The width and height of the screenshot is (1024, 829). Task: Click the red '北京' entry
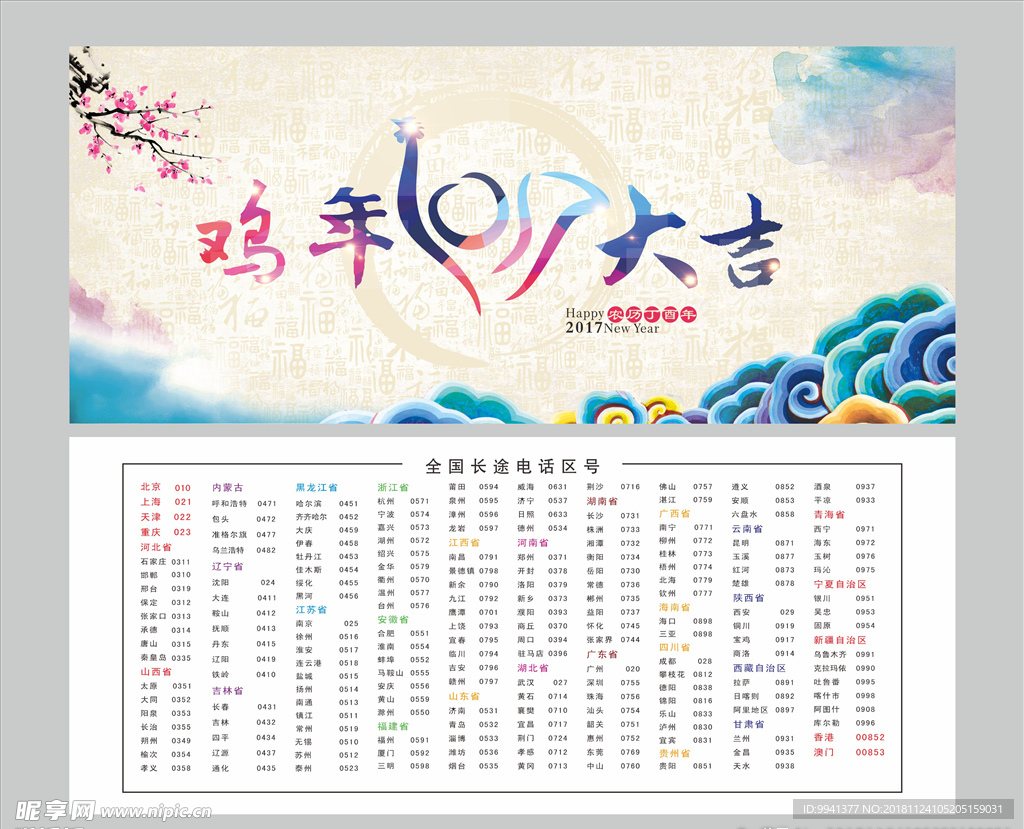tap(151, 487)
